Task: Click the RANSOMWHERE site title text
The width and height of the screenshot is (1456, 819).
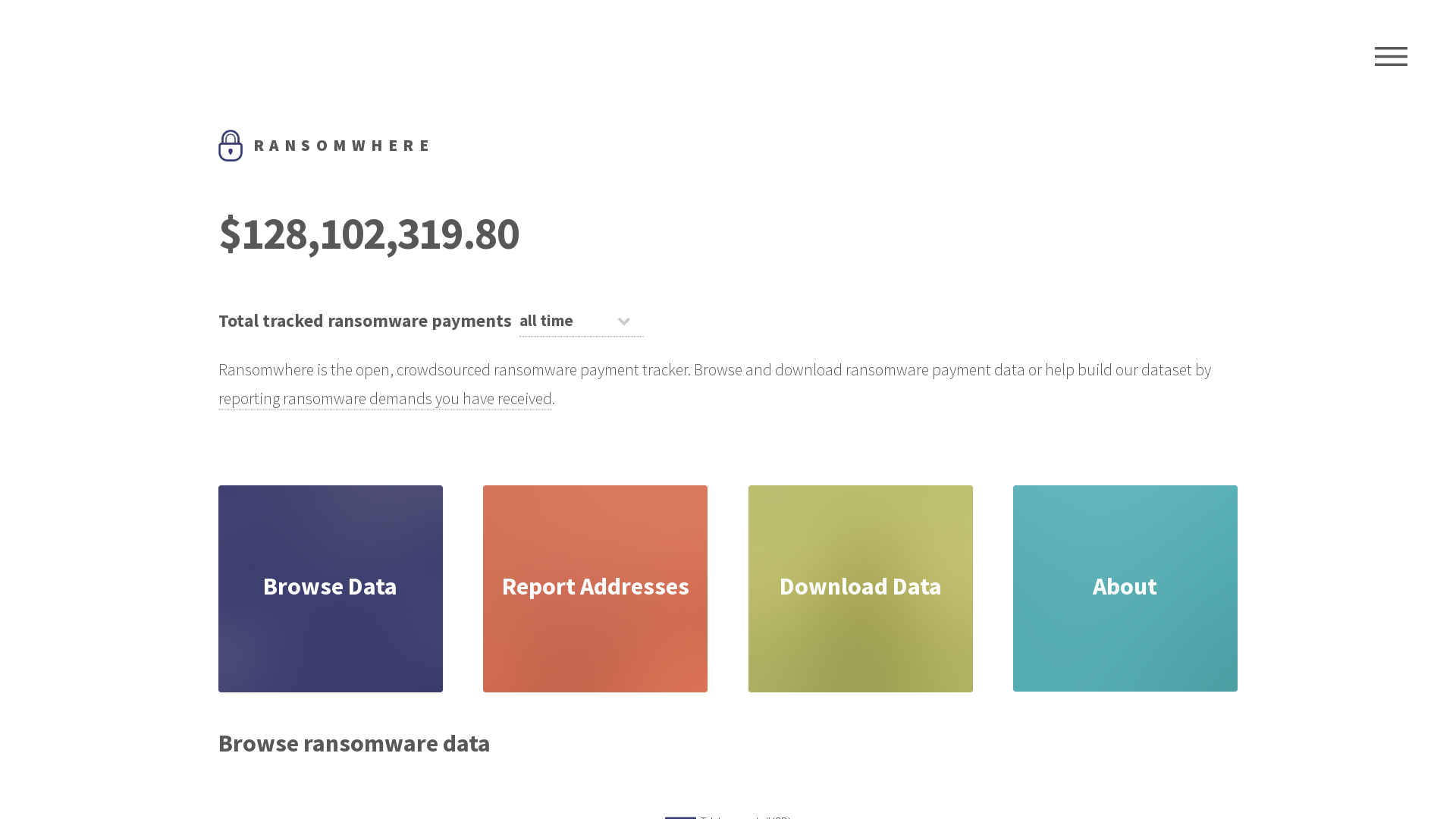Action: pos(342,146)
